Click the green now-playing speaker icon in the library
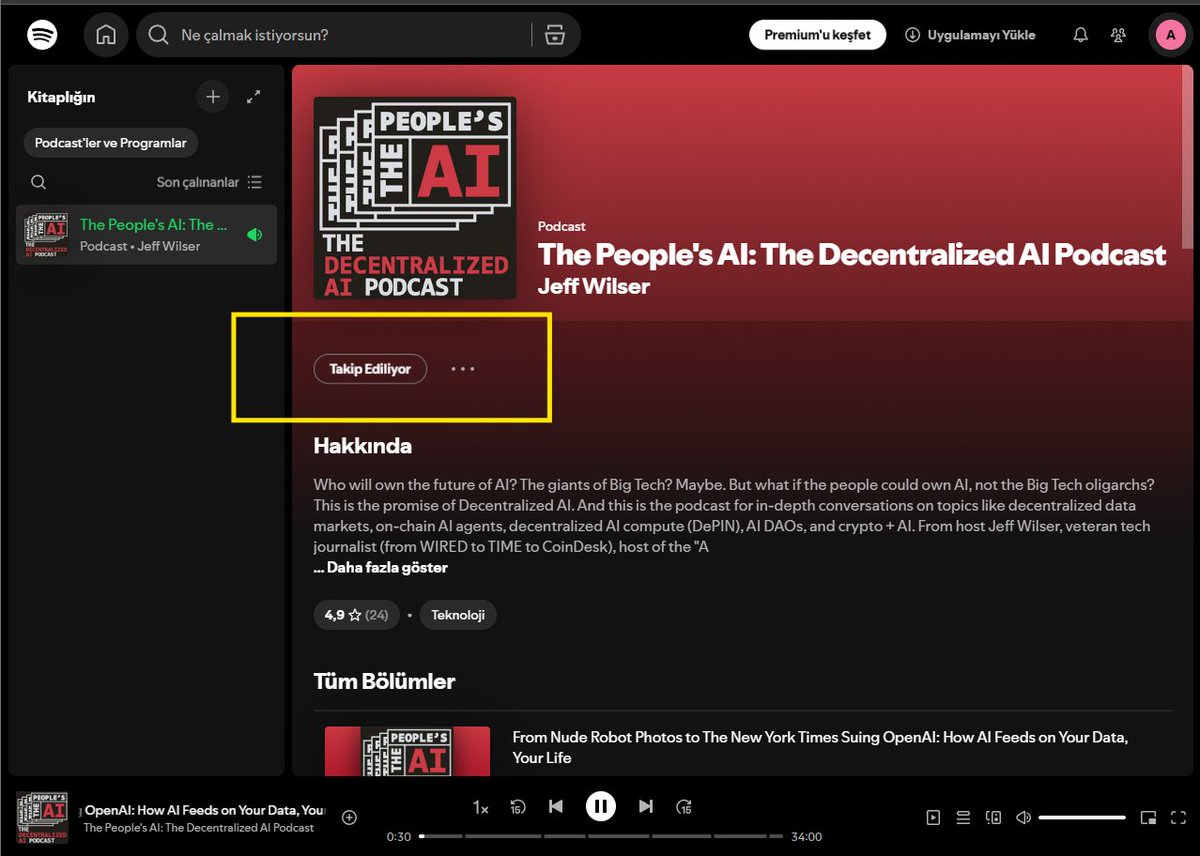The height and width of the screenshot is (856, 1200). [254, 235]
